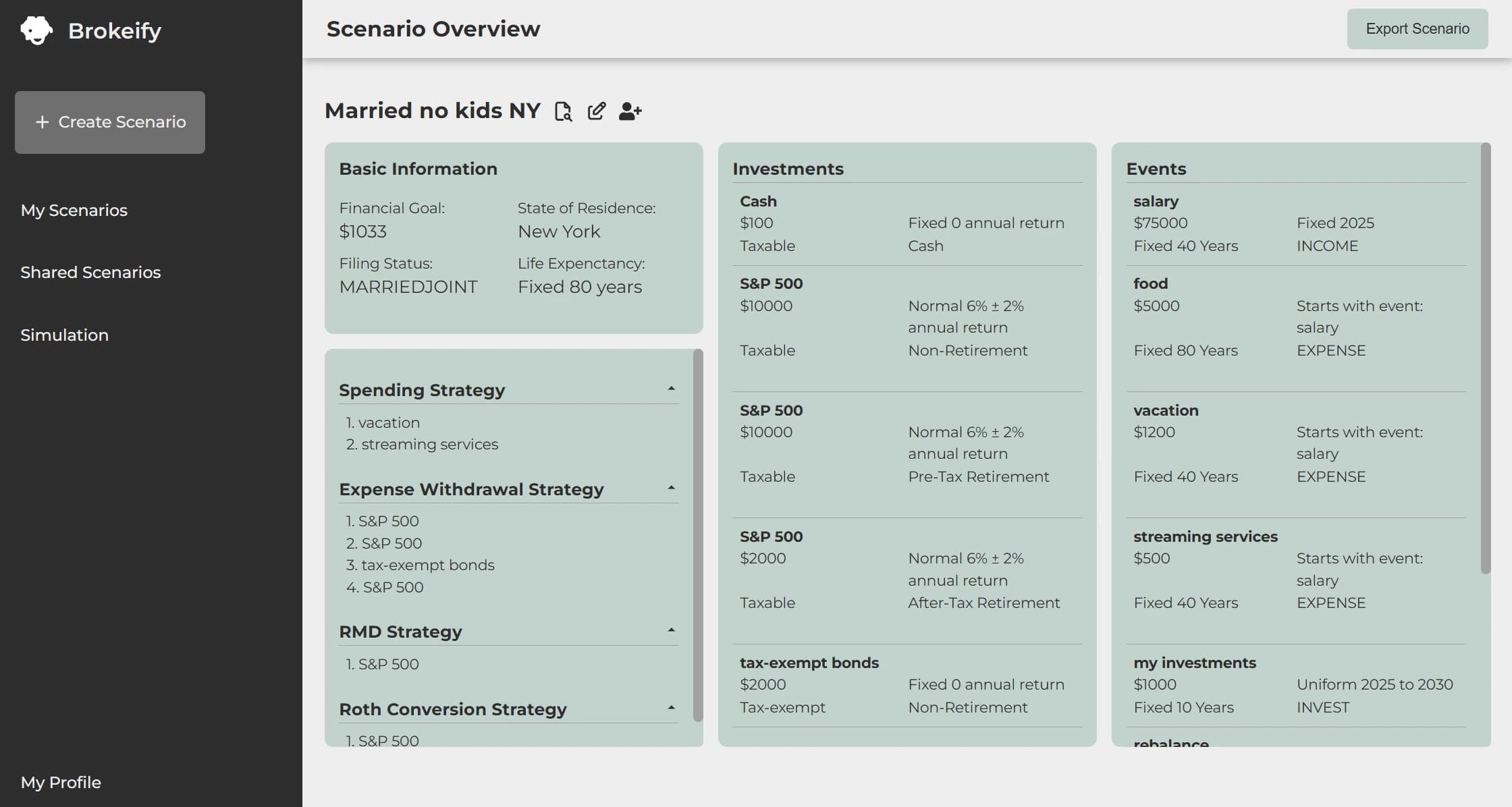Open the scenario preview document icon

click(x=564, y=111)
